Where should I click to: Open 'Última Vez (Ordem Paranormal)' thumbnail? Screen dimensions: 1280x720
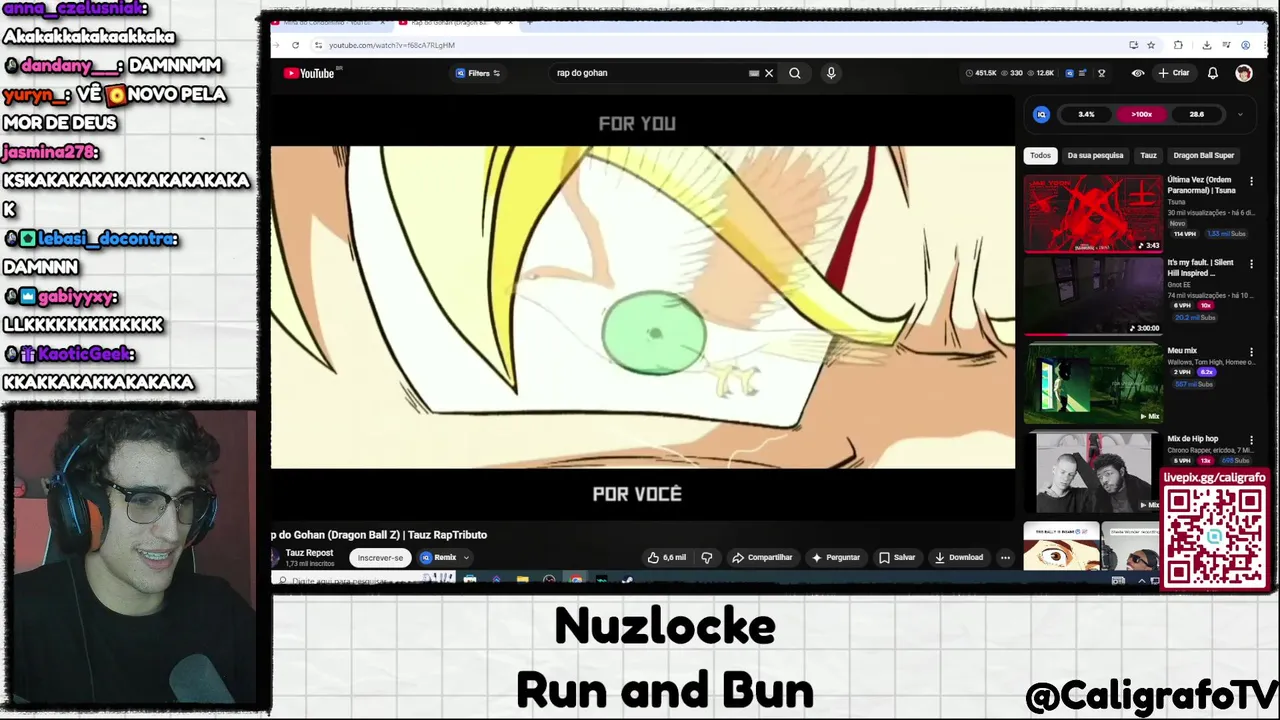[1093, 213]
